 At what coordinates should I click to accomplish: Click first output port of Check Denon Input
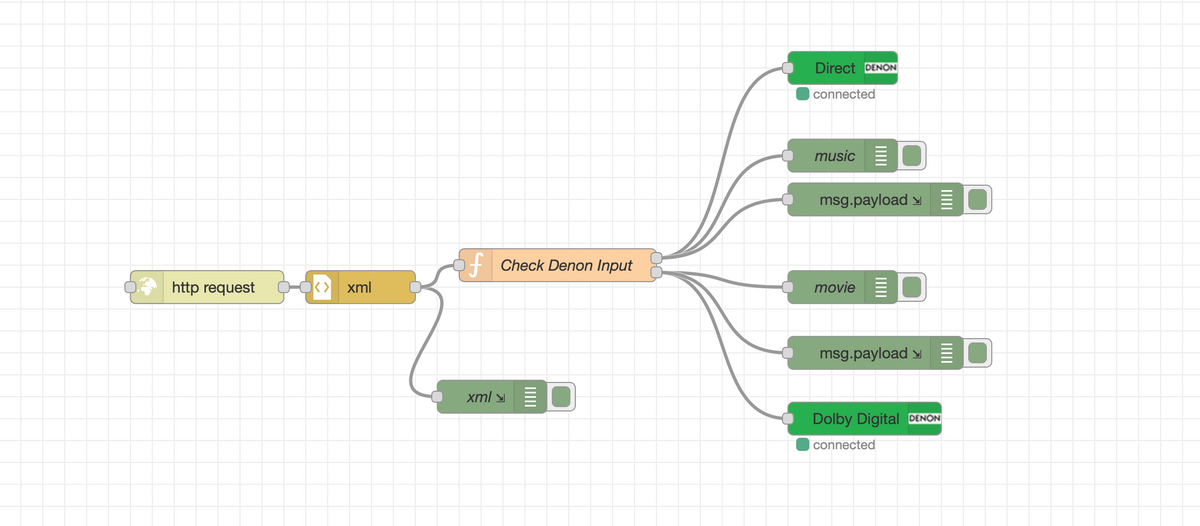(656, 258)
